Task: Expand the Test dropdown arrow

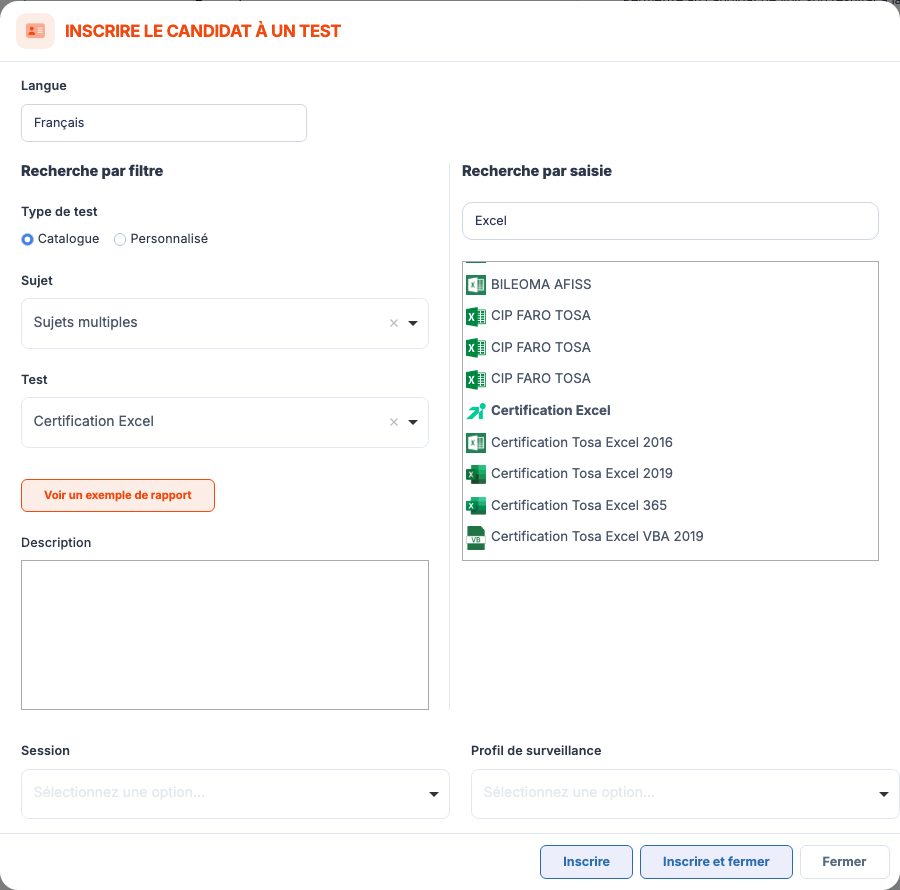Action: click(x=413, y=422)
